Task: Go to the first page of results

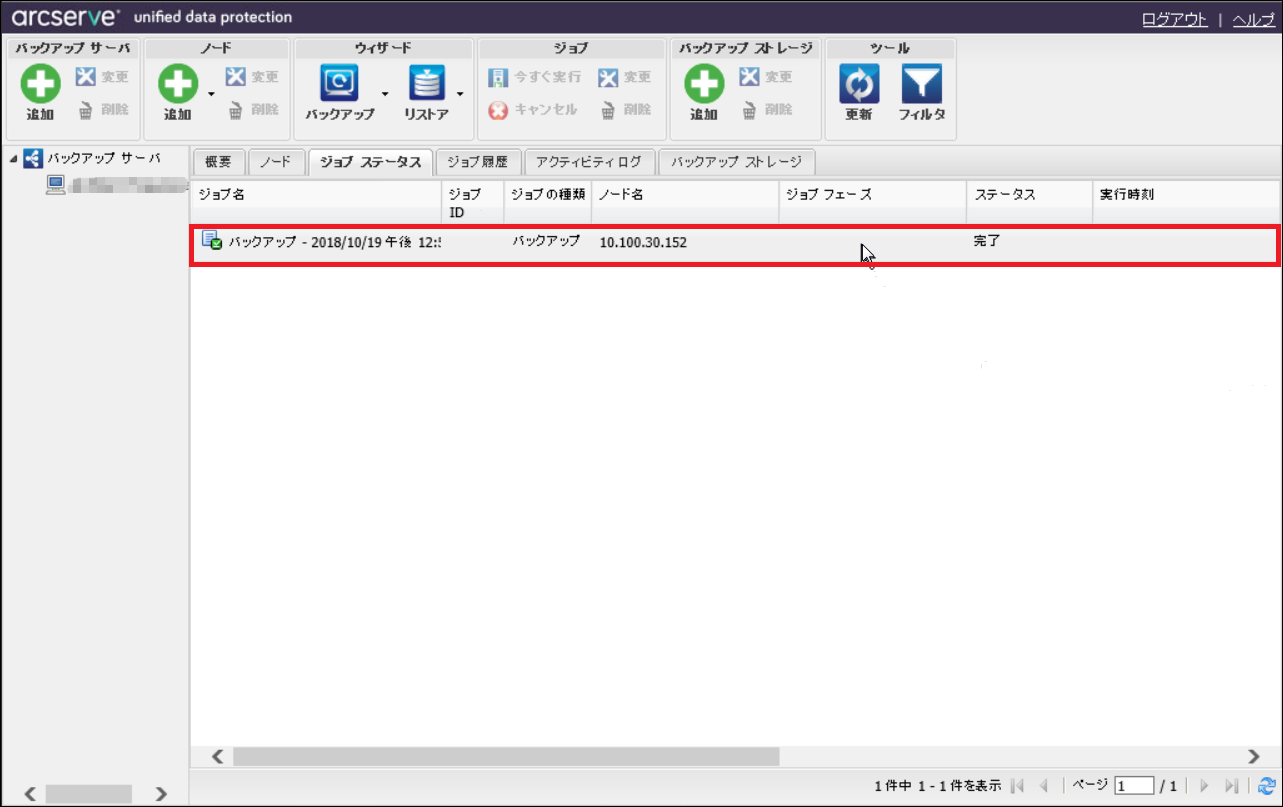Action: [x=1018, y=786]
